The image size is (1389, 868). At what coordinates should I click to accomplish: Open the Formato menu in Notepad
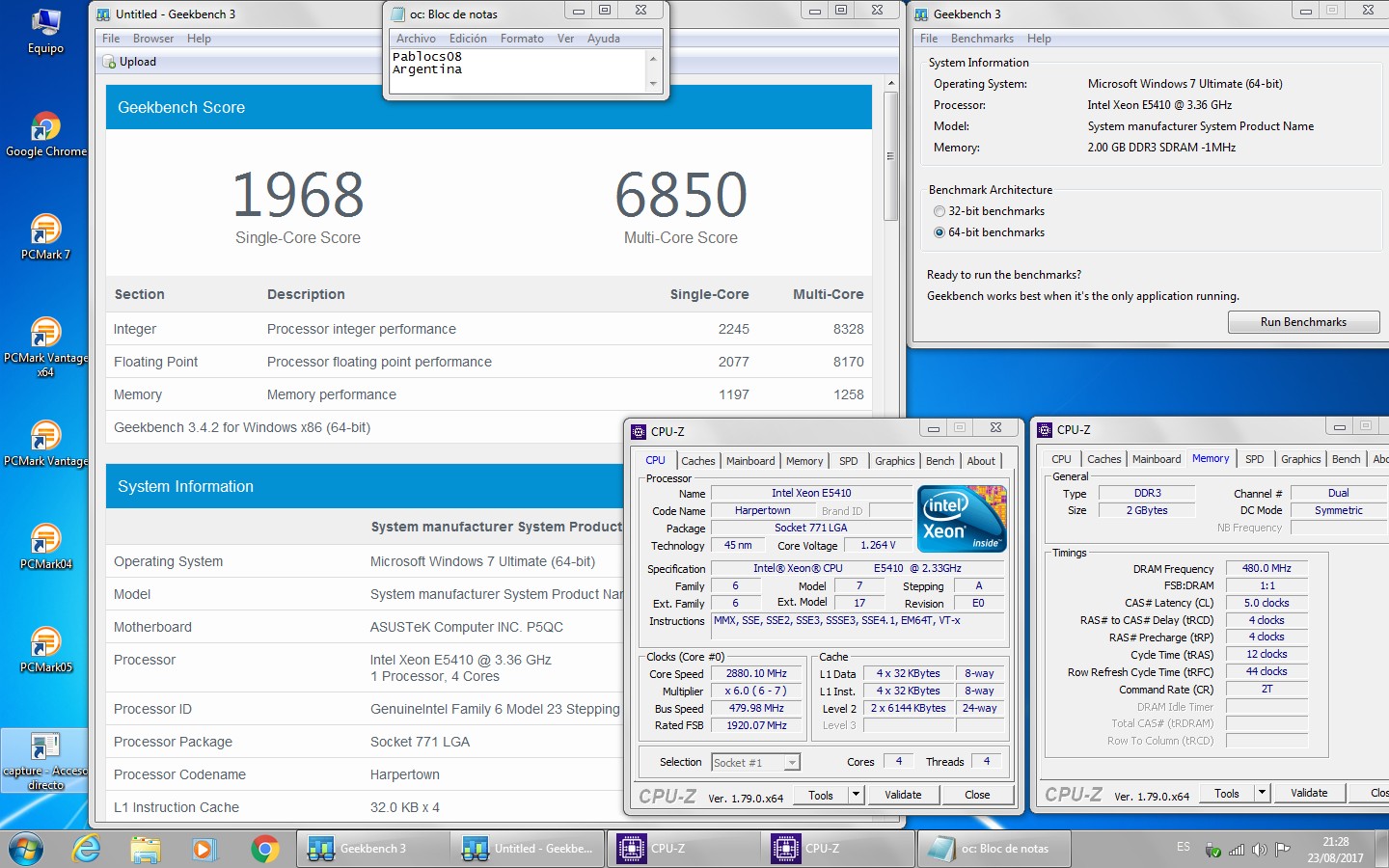click(522, 39)
